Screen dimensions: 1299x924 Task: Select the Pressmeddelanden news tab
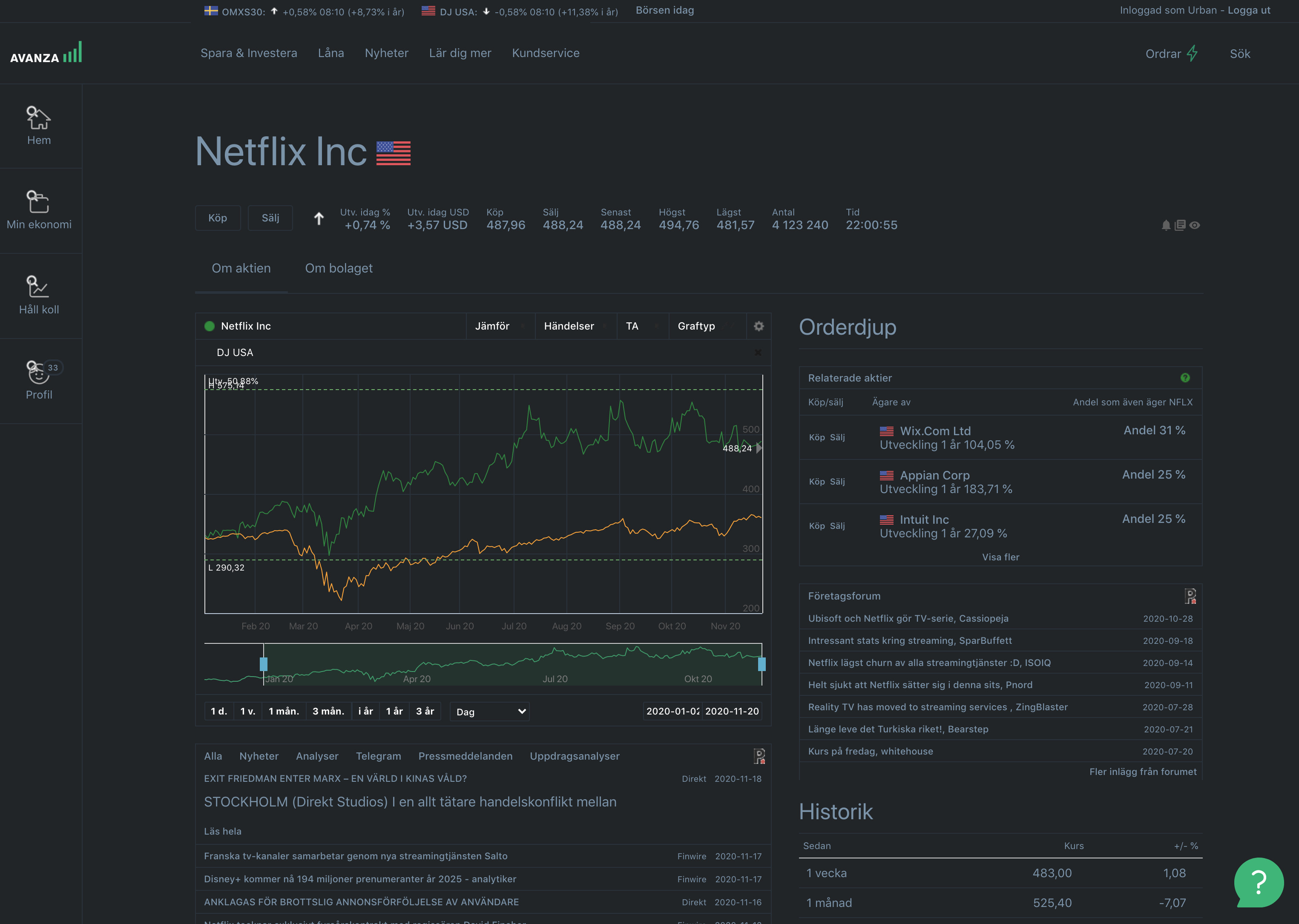465,756
